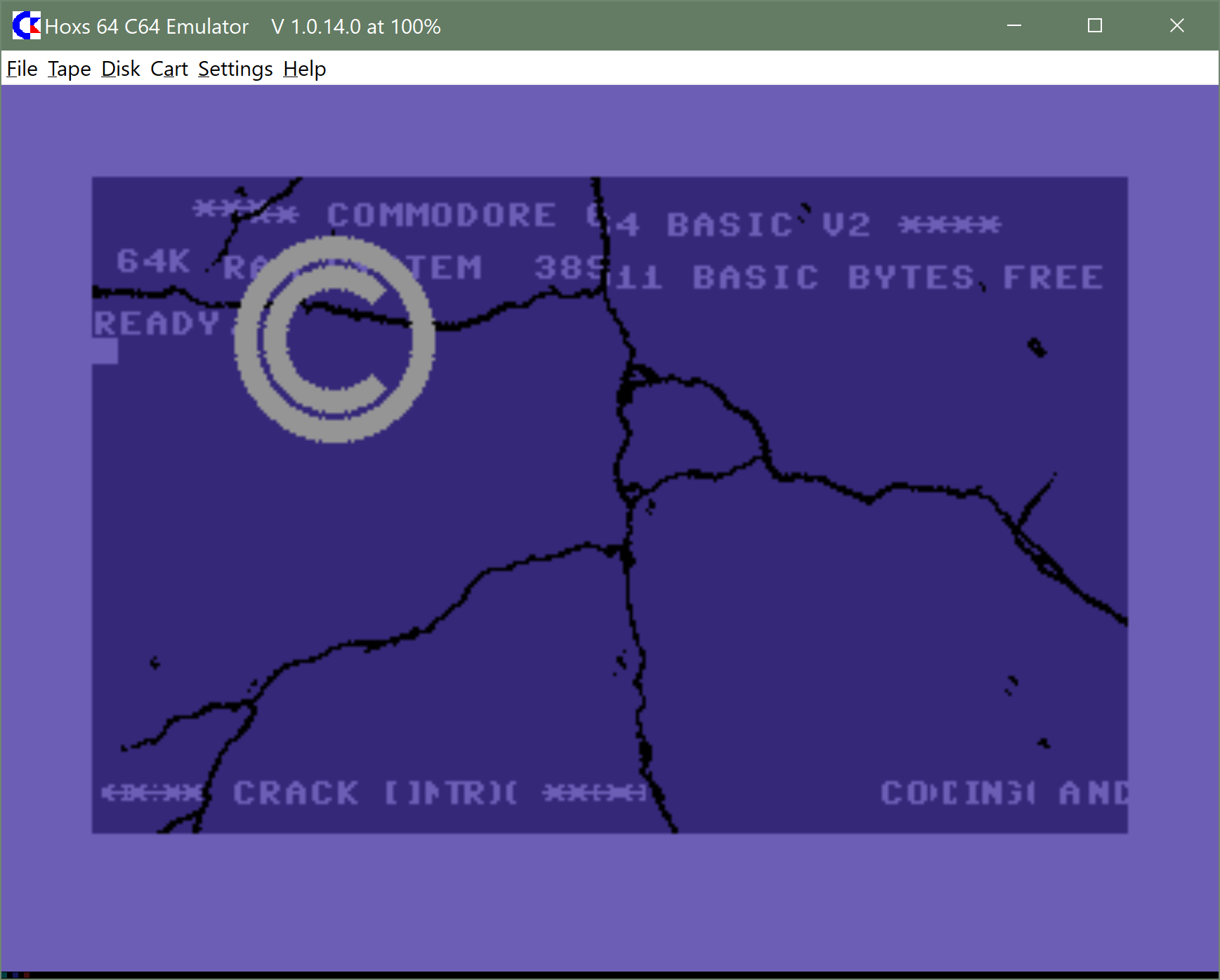Maximize the Hoxs 64 emulator window

pos(1095,26)
